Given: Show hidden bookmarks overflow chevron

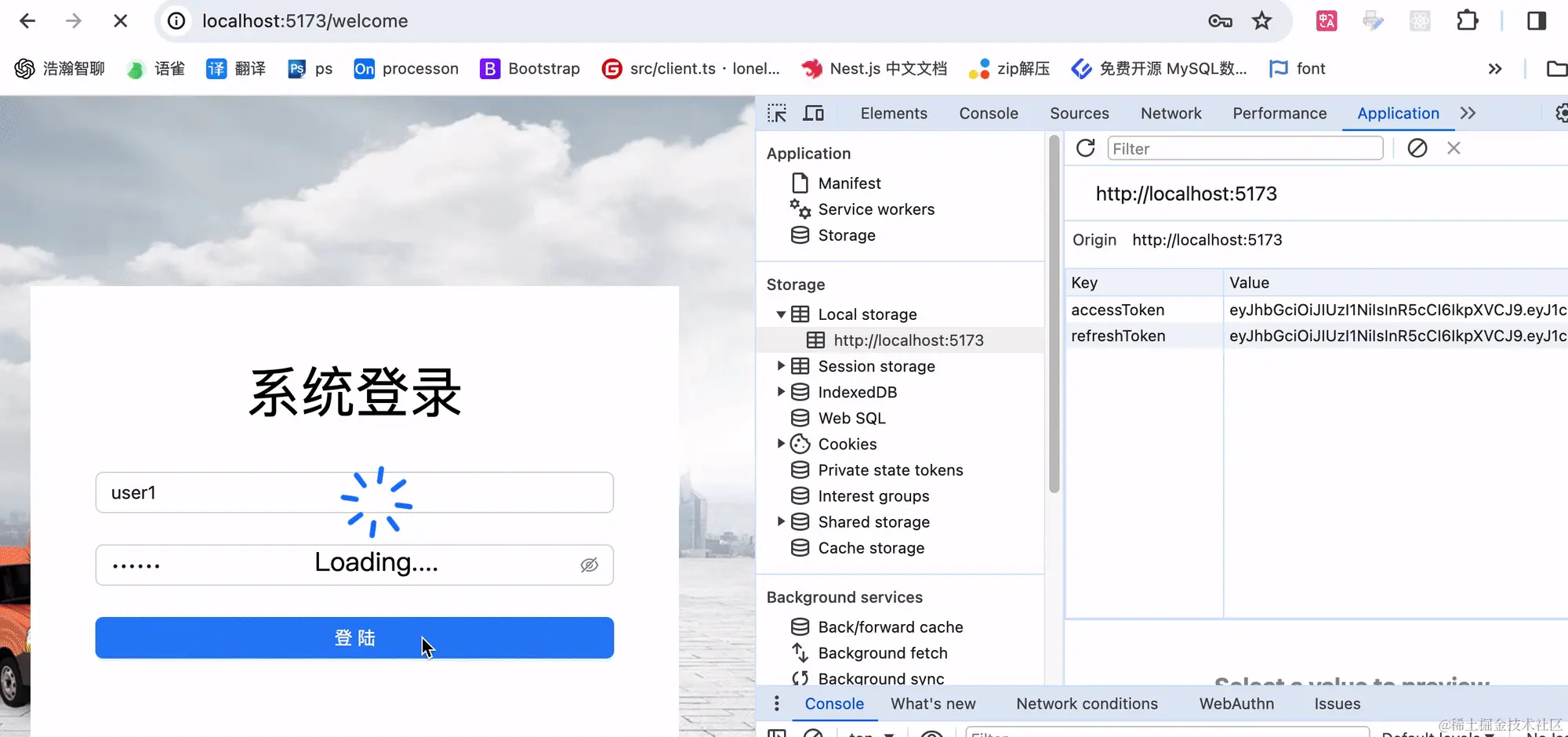Looking at the screenshot, I should (x=1495, y=69).
